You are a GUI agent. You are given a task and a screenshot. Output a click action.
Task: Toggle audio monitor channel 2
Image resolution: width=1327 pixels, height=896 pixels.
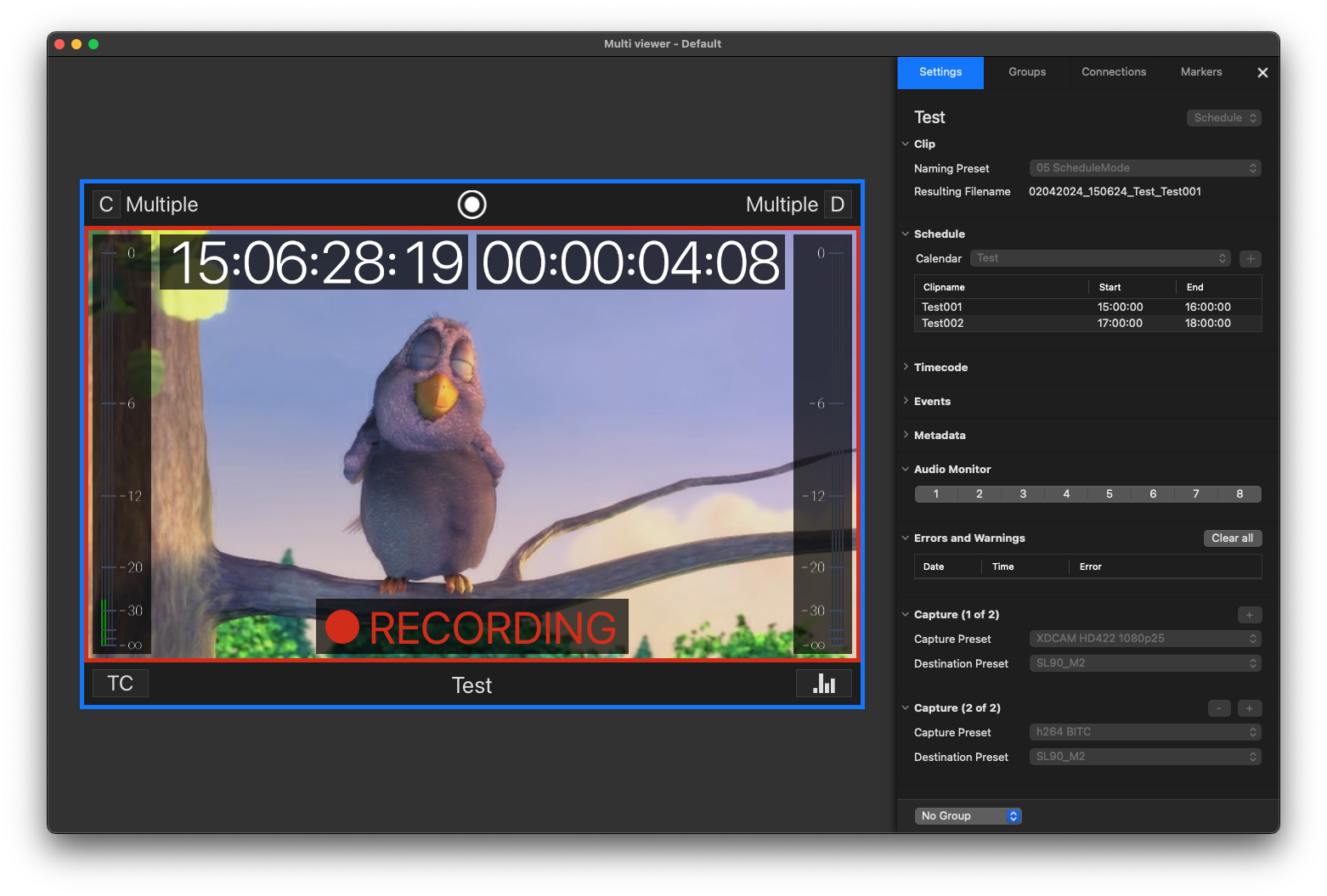(980, 494)
